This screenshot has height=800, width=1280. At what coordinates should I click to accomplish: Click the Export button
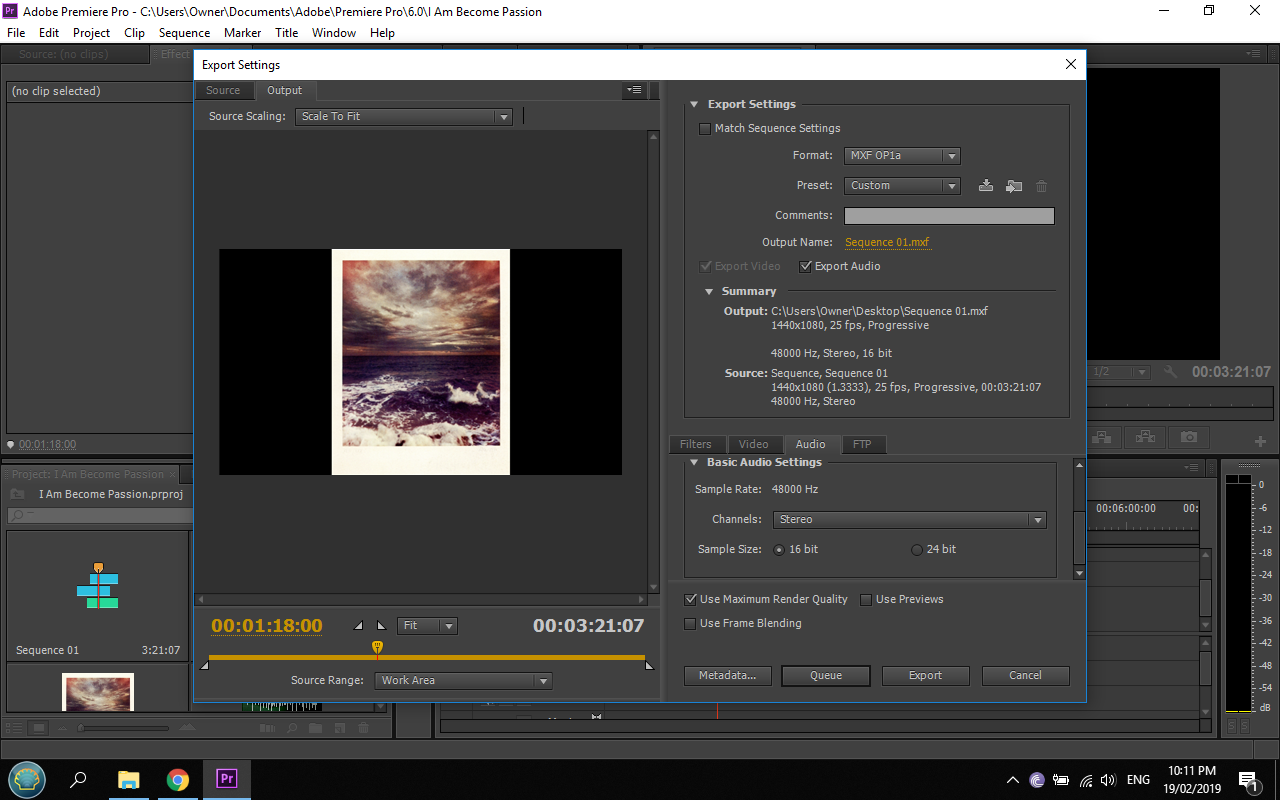[x=926, y=676]
